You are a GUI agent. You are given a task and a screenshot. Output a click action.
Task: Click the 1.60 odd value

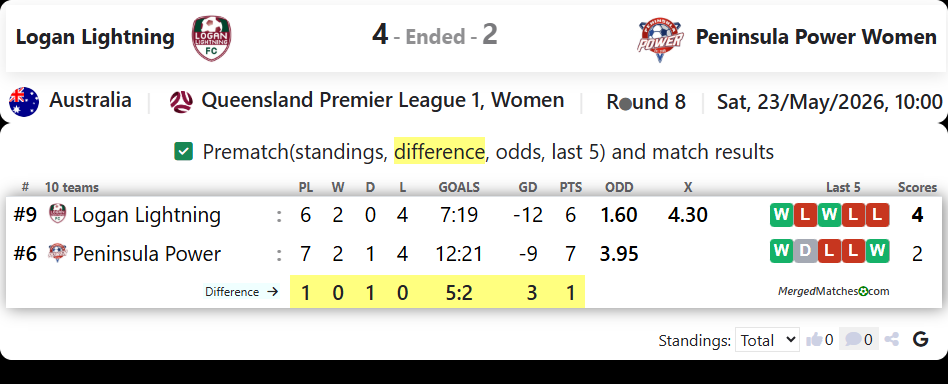tap(618, 215)
